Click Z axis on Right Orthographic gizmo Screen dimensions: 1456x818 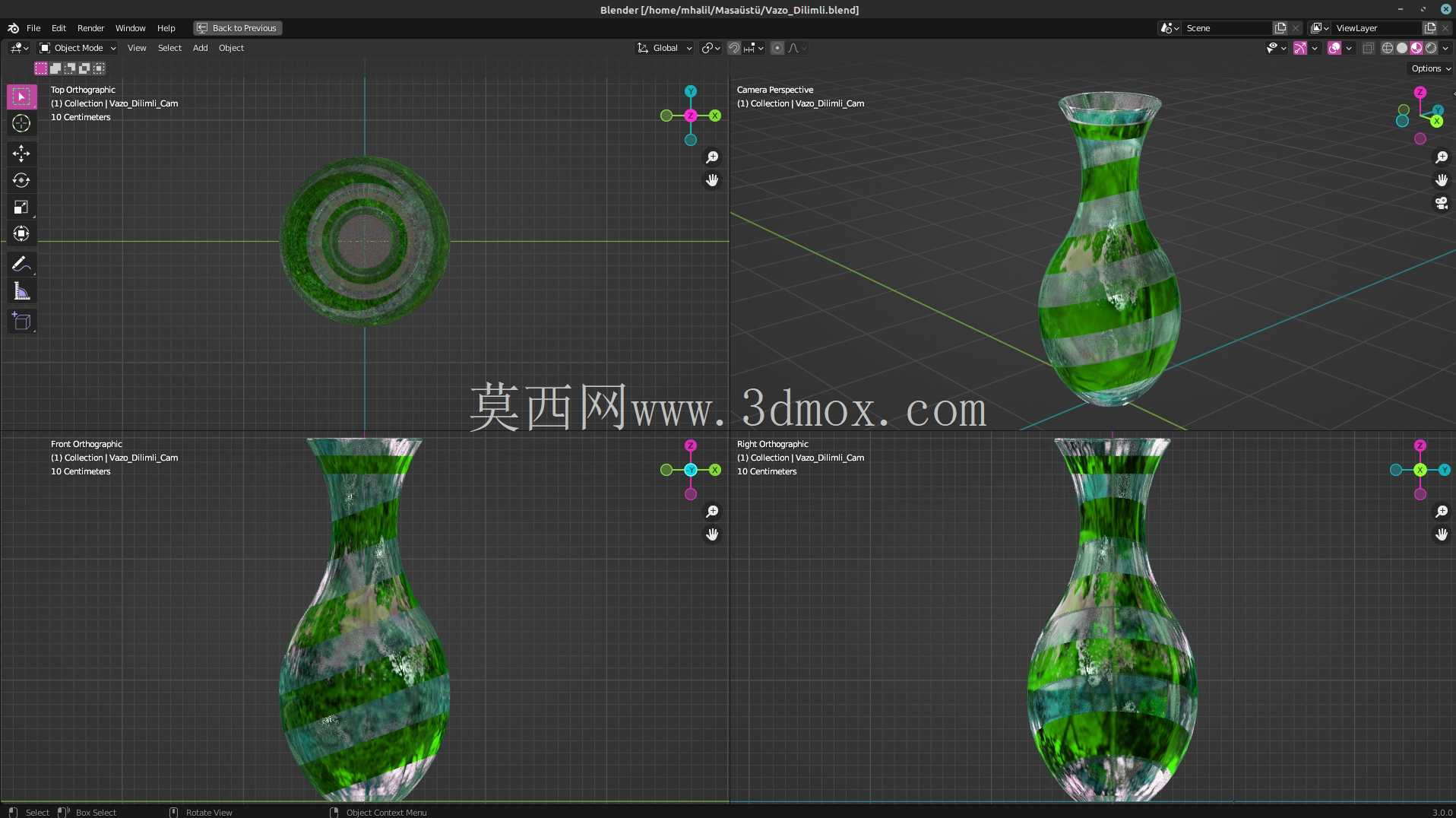click(x=1420, y=445)
